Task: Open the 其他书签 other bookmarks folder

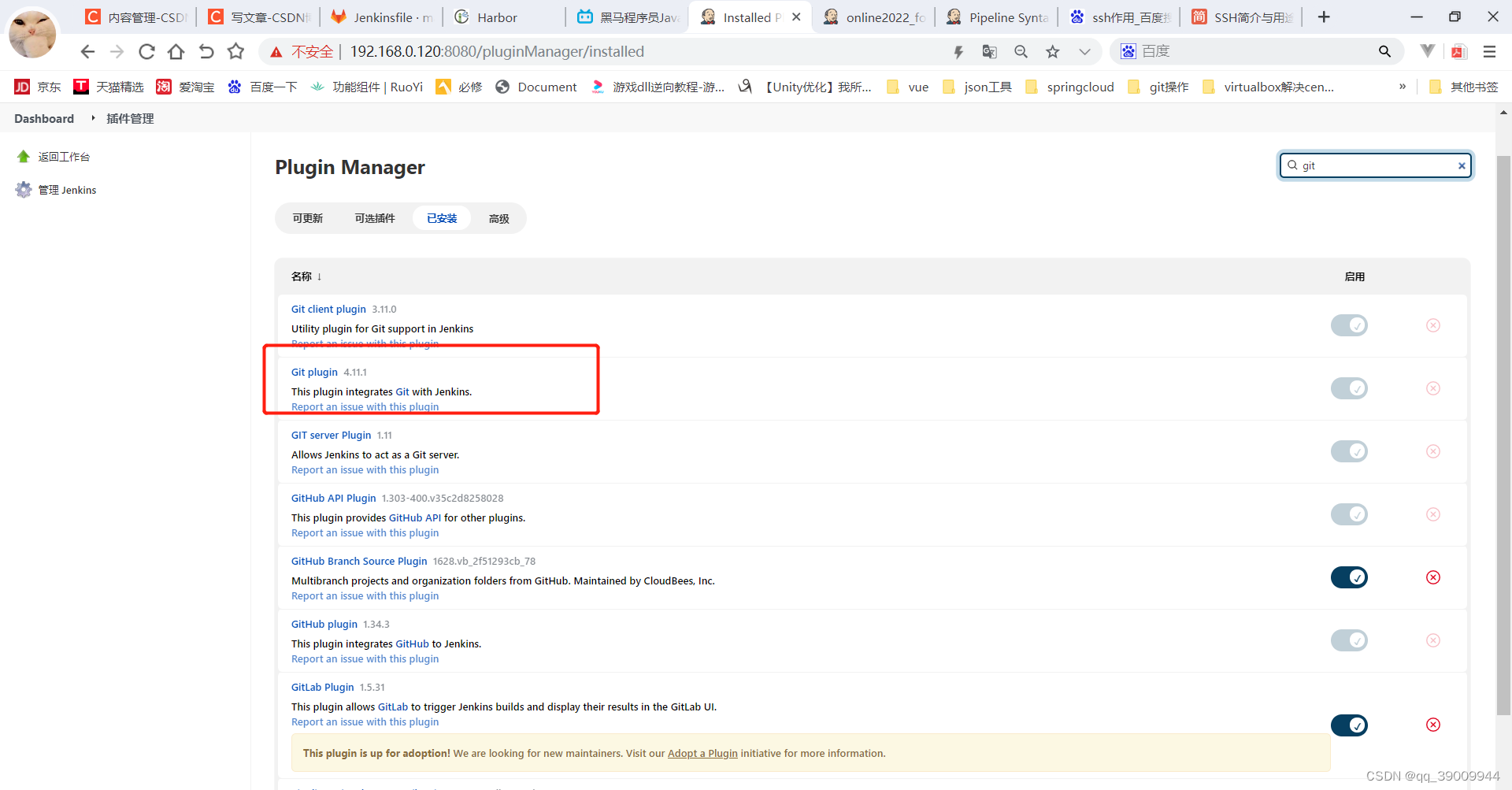Action: tap(1463, 87)
